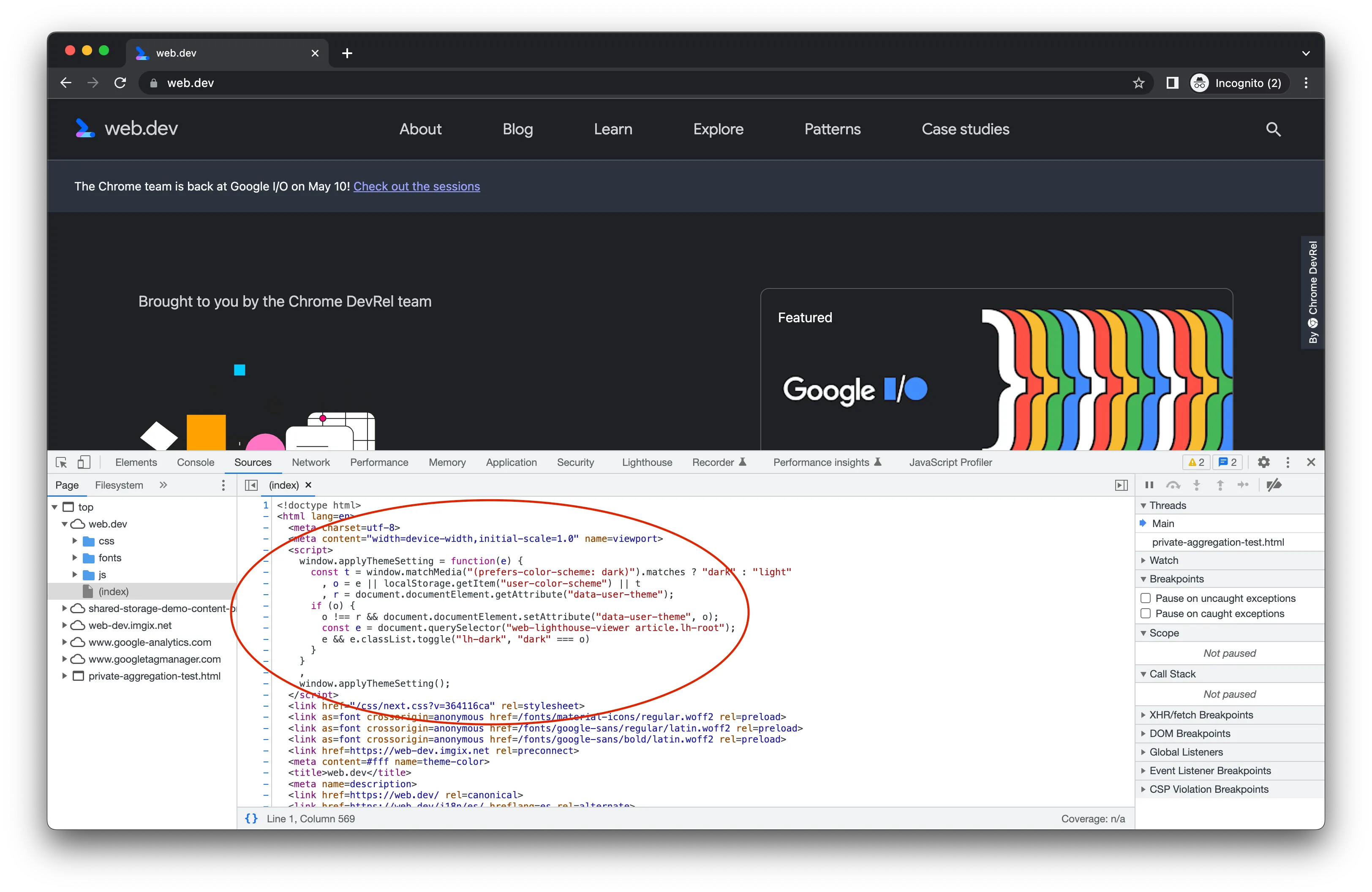This screenshot has height=892, width=1372.
Task: Enable Pause on uncaught exceptions
Action: point(1146,598)
